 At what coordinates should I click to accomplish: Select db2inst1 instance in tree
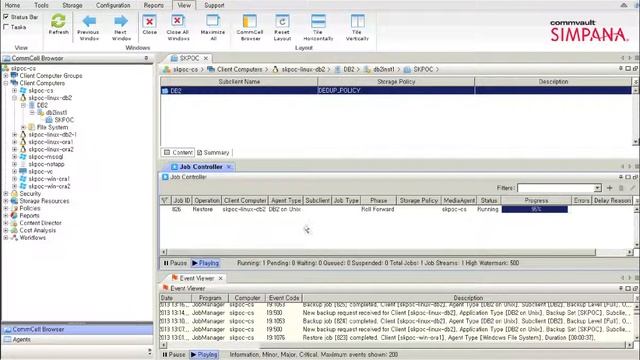pyautogui.click(x=56, y=113)
